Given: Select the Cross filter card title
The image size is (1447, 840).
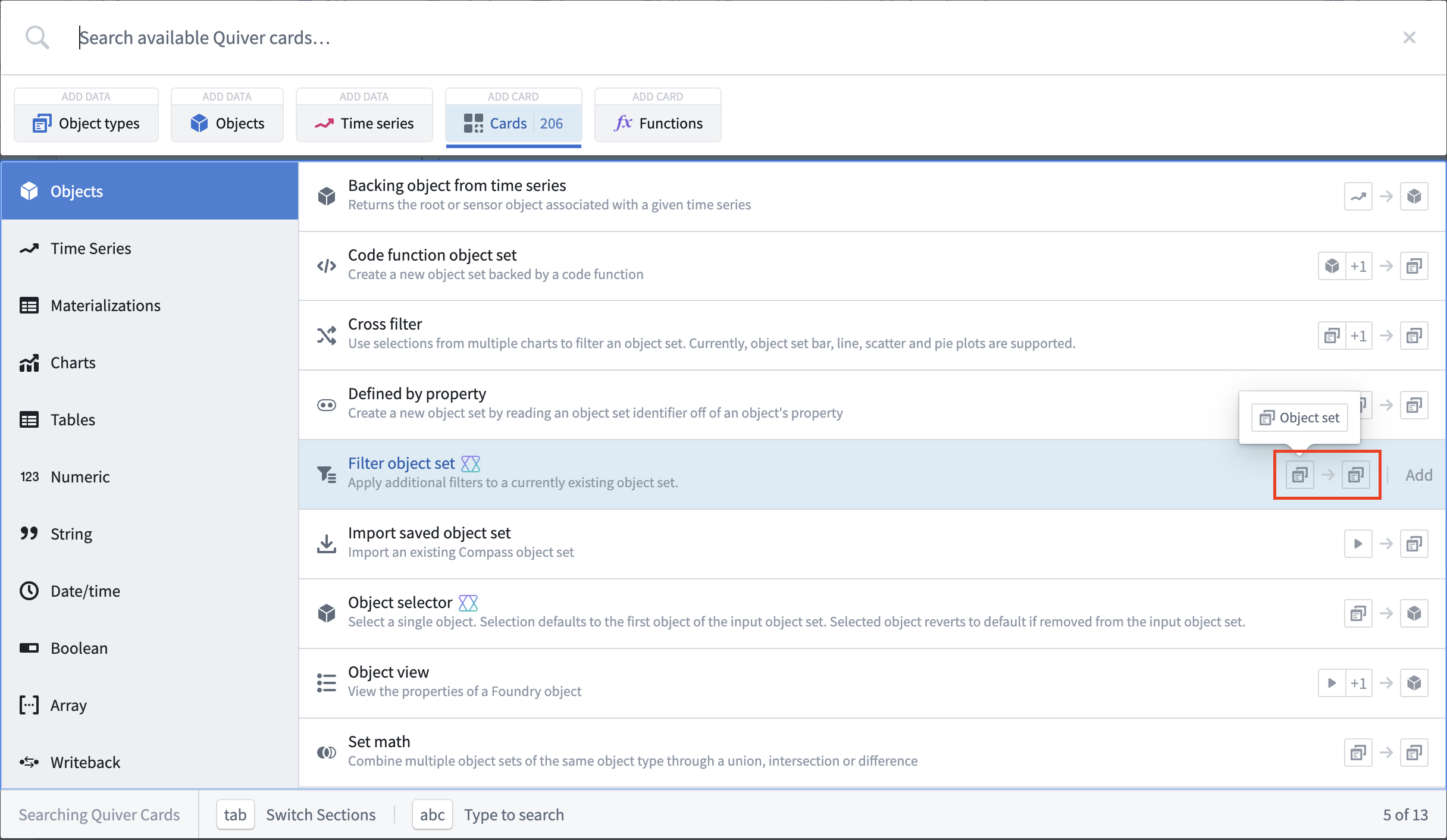Looking at the screenshot, I should click(385, 324).
